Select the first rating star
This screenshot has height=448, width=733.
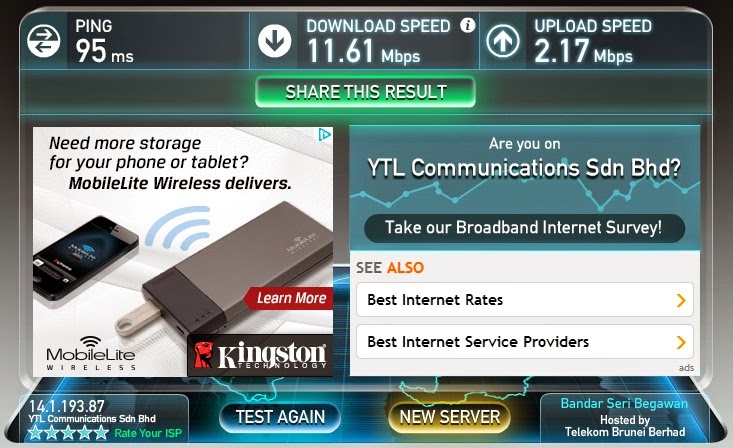pyautogui.click(x=35, y=433)
